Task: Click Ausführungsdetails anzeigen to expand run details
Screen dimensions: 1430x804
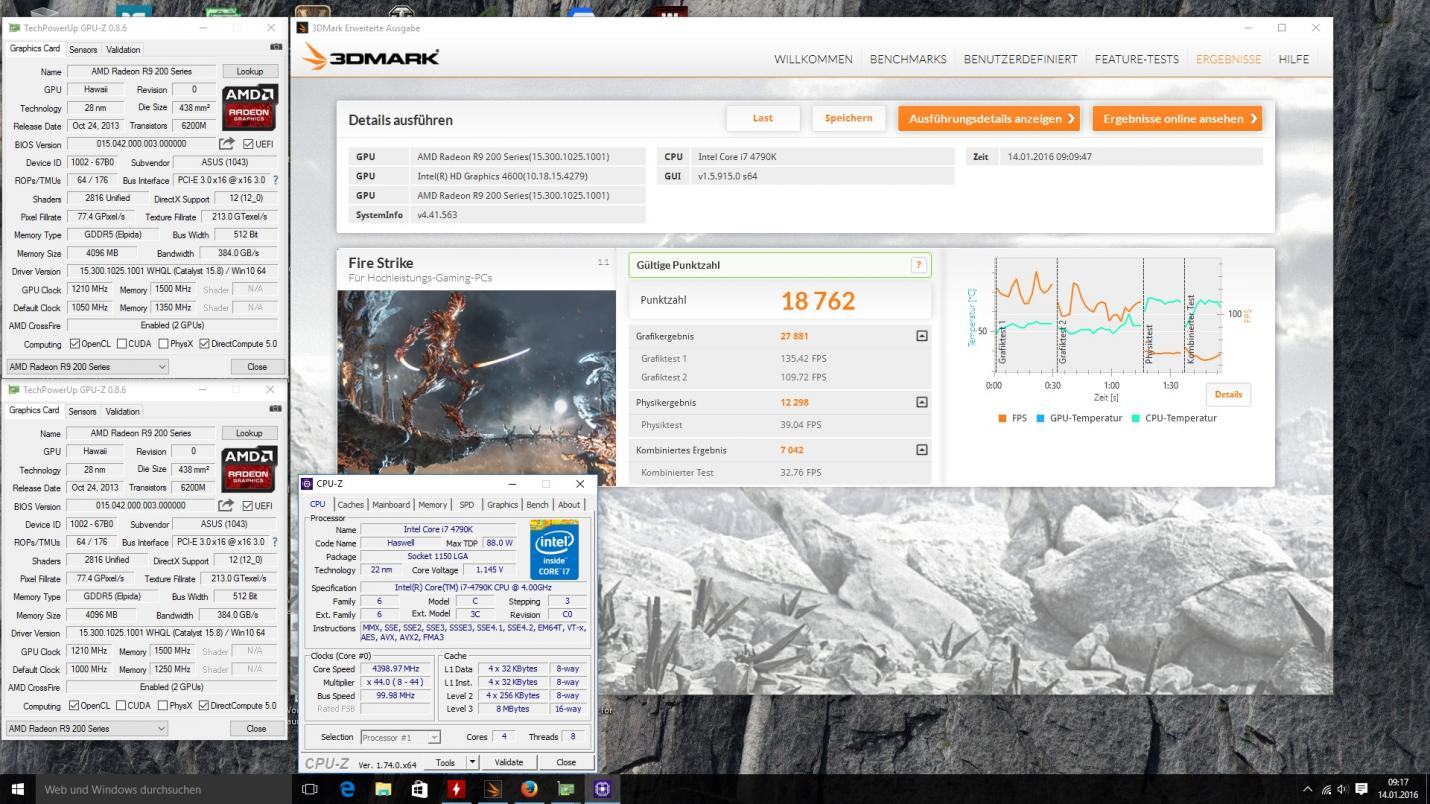Action: (x=989, y=118)
